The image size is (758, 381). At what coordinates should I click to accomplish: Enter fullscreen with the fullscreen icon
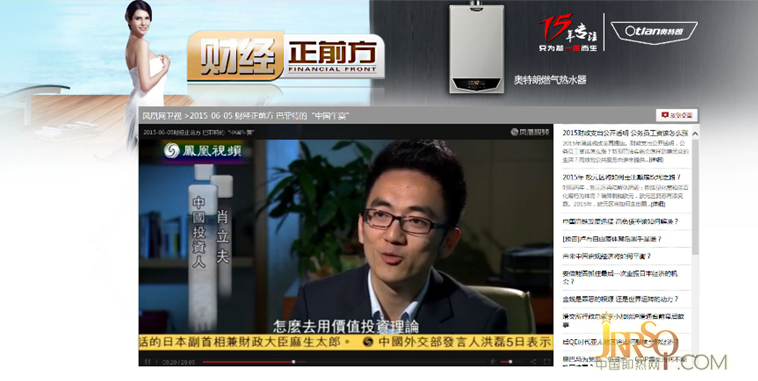point(547,362)
